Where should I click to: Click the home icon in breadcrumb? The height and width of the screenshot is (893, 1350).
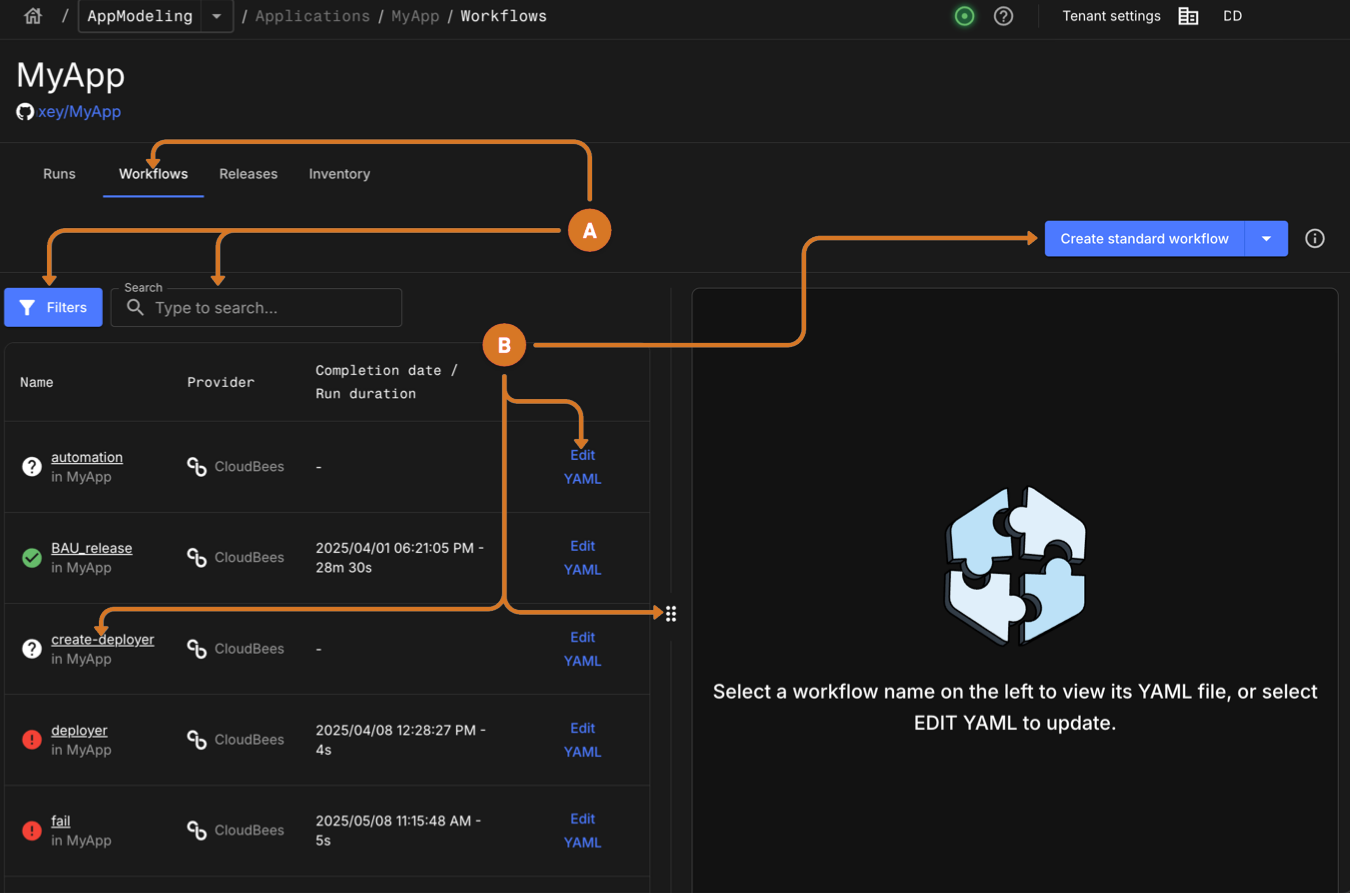33,16
